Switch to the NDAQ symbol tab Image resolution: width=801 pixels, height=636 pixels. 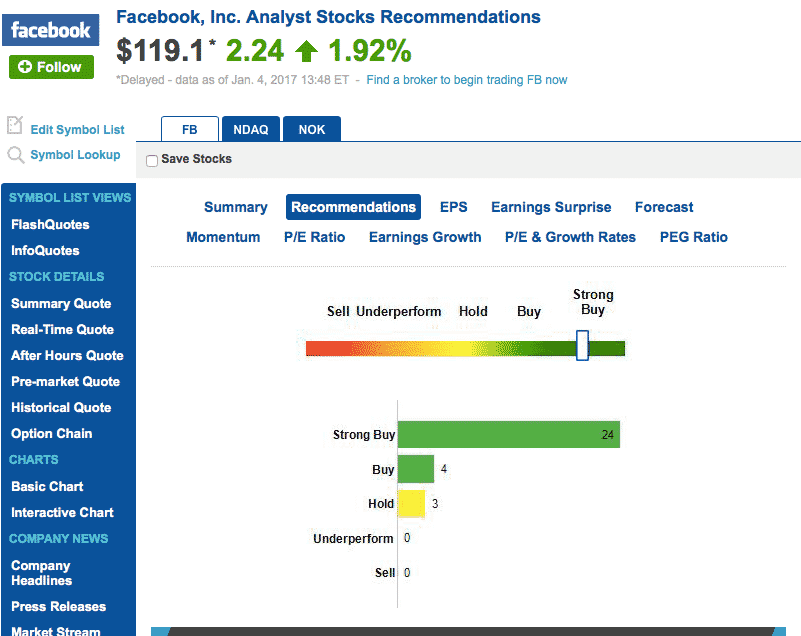point(251,130)
